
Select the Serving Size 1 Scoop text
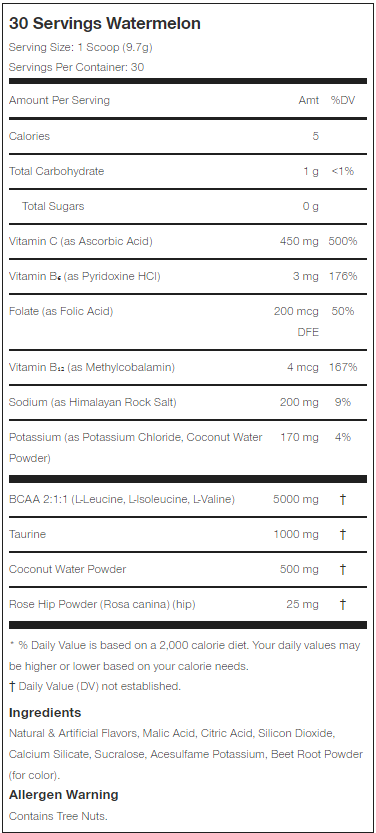pyautogui.click(x=81, y=47)
